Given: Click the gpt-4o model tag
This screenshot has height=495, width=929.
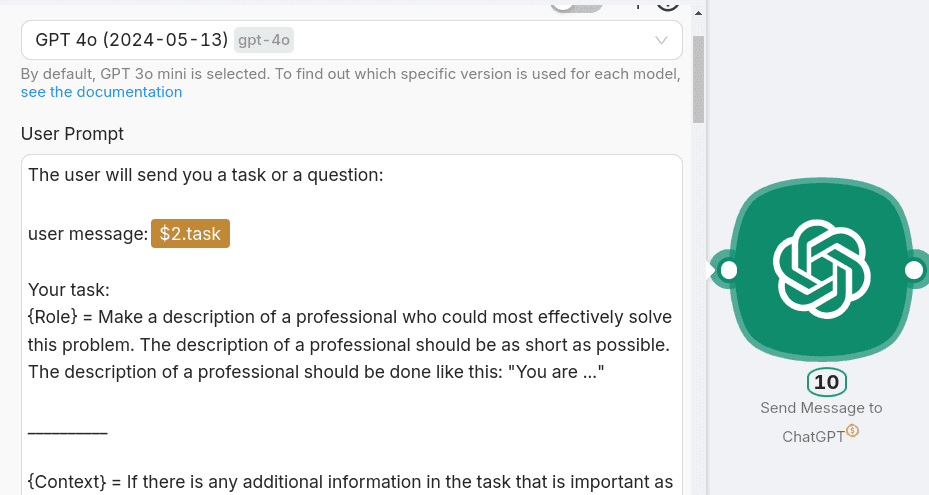Looking at the screenshot, I should click(264, 40).
